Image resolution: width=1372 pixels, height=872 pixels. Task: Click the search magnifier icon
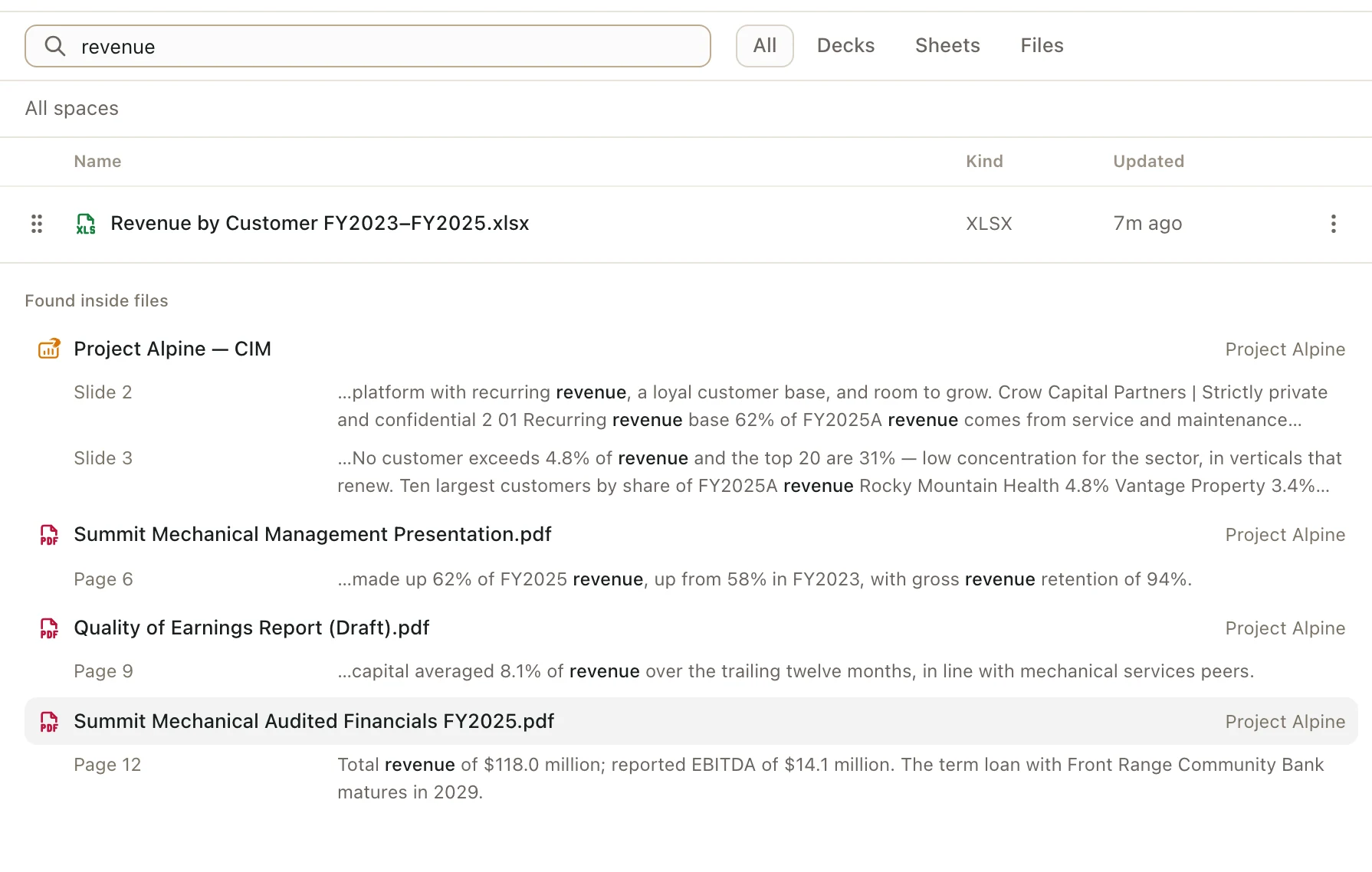click(x=54, y=46)
